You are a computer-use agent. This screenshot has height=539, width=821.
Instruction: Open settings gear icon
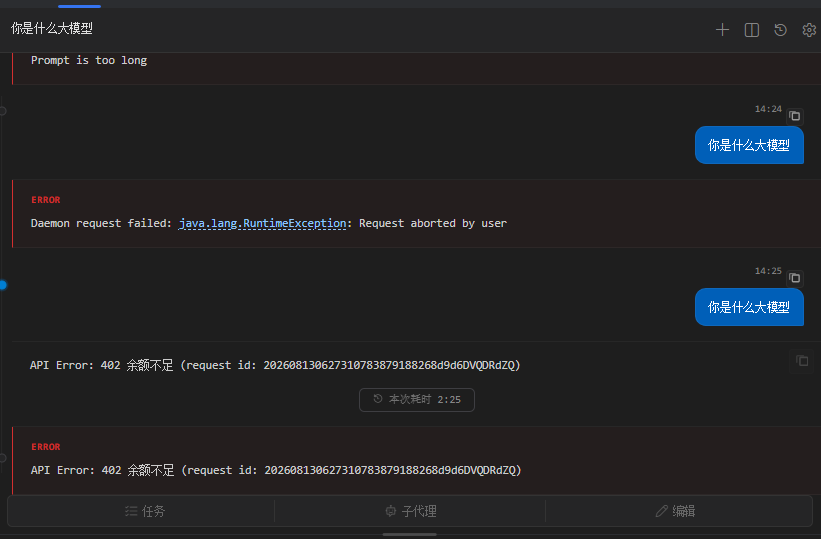[x=809, y=30]
